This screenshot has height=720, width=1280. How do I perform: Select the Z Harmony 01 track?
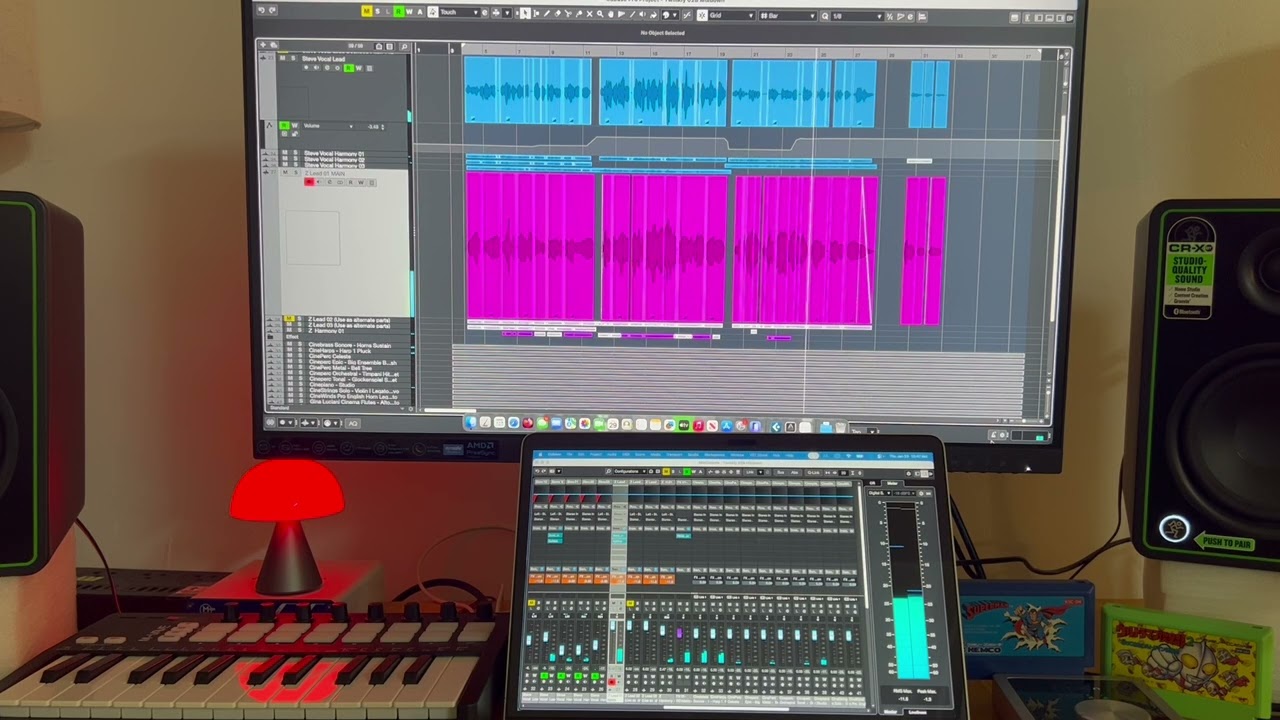pyautogui.click(x=326, y=331)
